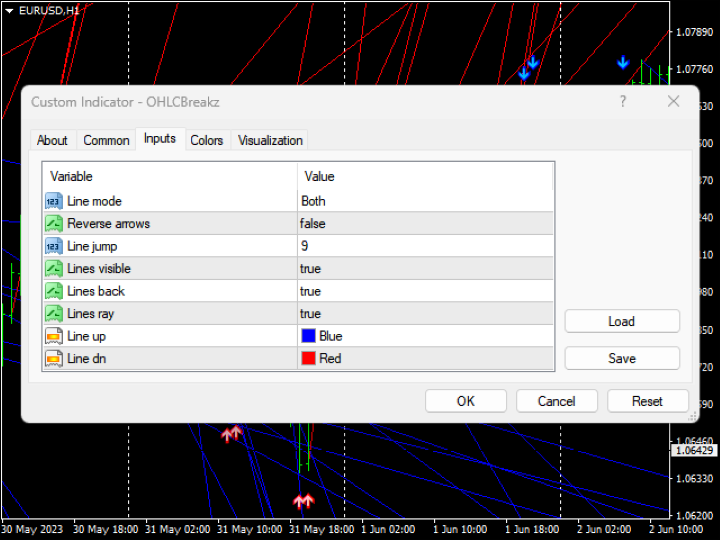Screen dimensions: 720x540
Task: Click the Line mode integer type icon
Action: (x=54, y=201)
